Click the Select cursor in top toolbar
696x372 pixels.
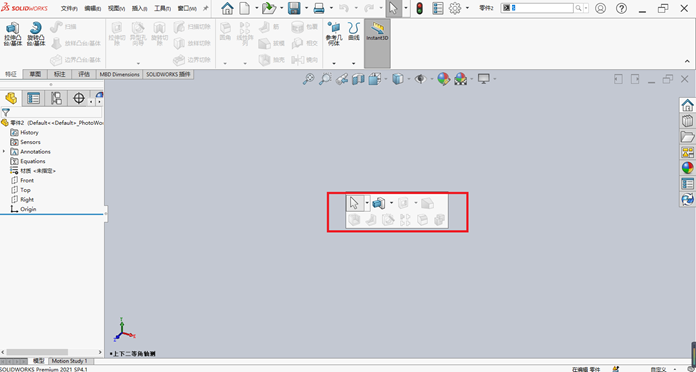point(393,8)
